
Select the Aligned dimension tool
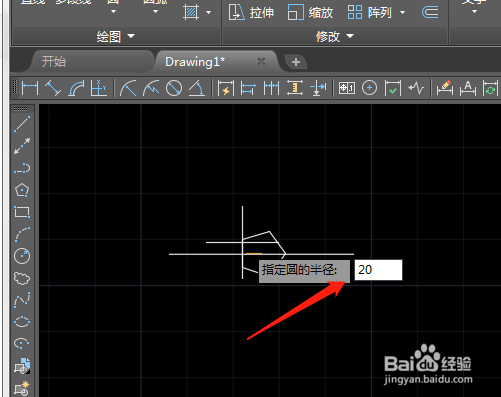pyautogui.click(x=53, y=89)
